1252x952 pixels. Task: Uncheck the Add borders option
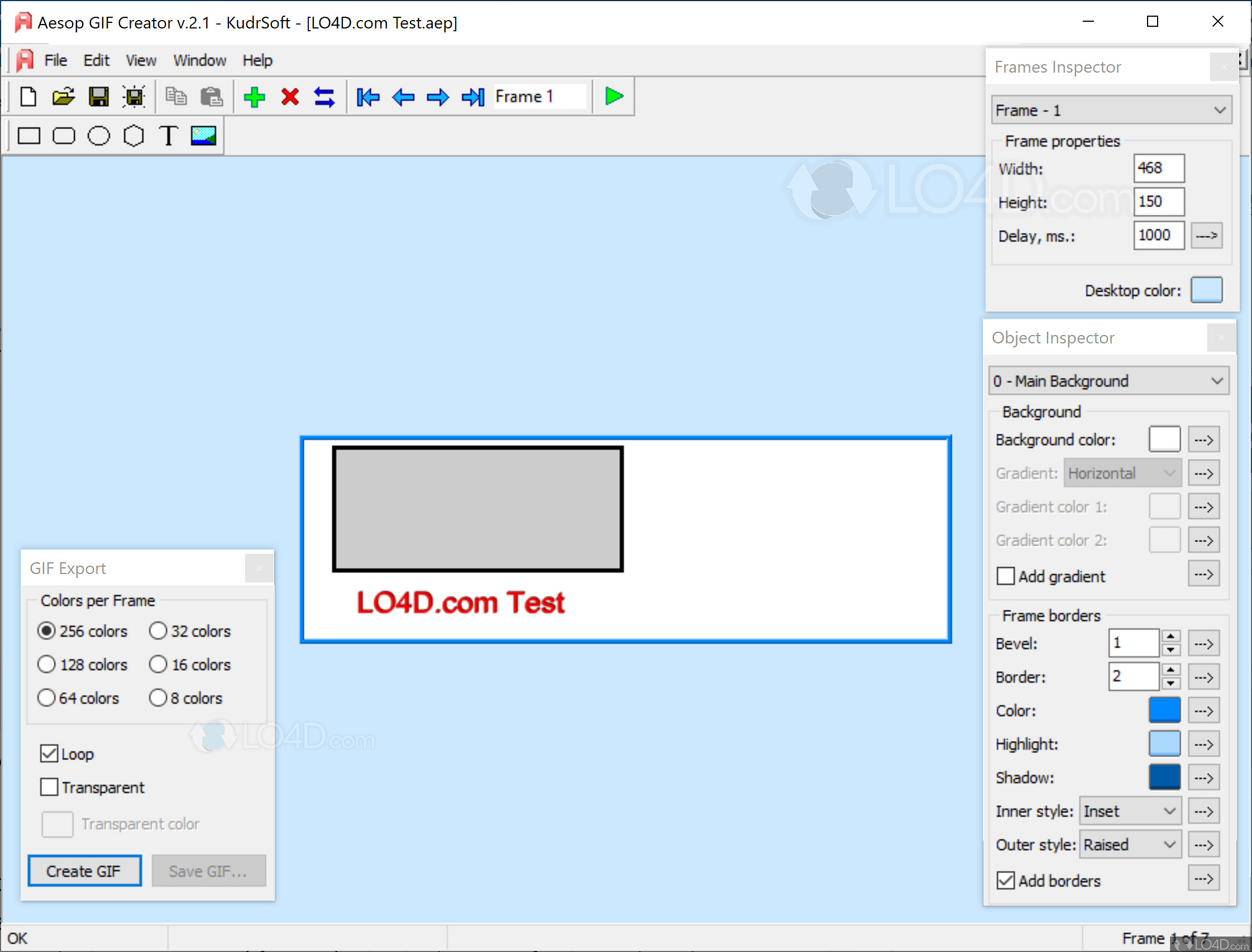[1006, 880]
